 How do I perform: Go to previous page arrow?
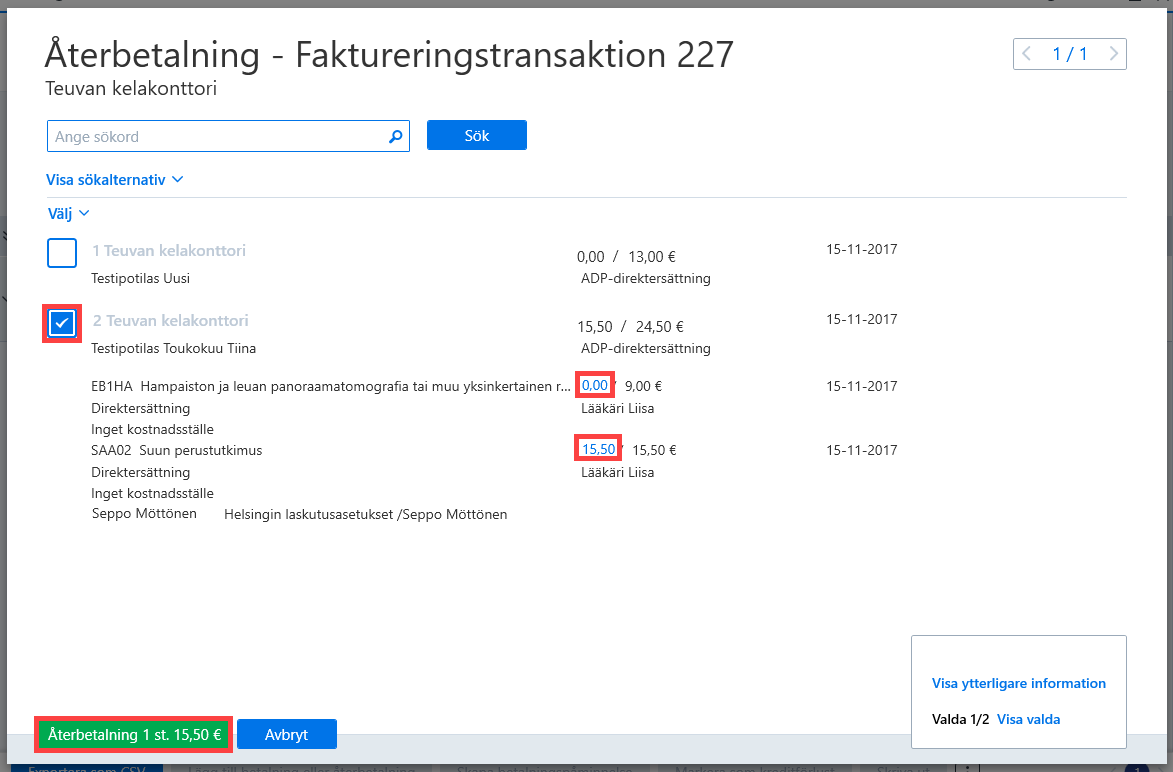coord(1027,54)
